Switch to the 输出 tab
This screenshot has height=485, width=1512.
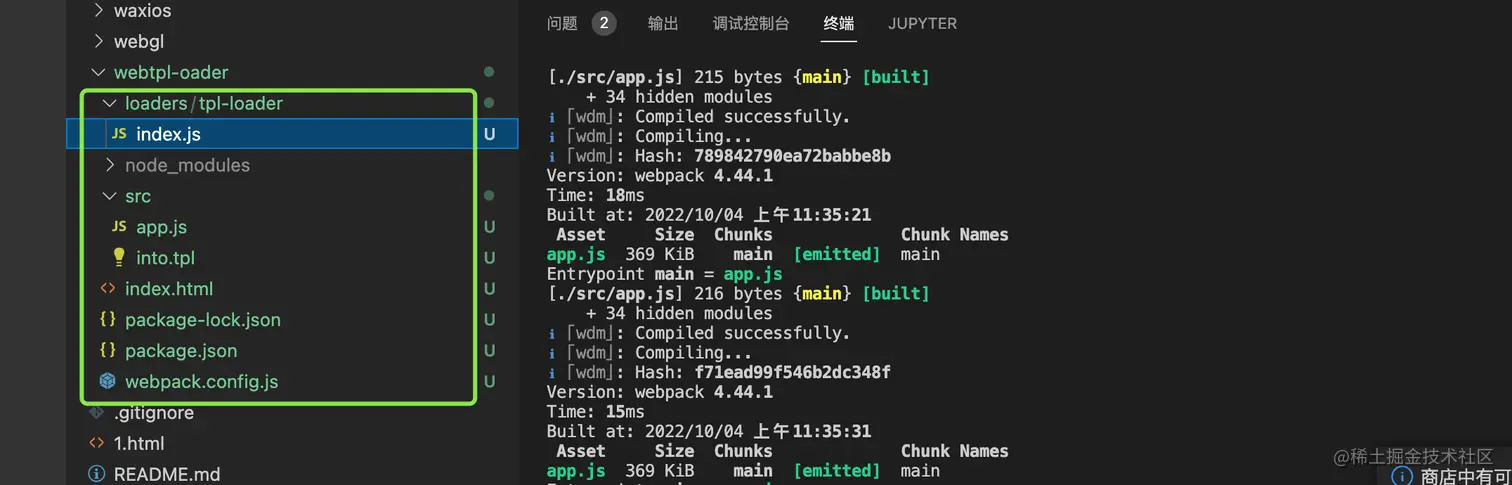663,23
